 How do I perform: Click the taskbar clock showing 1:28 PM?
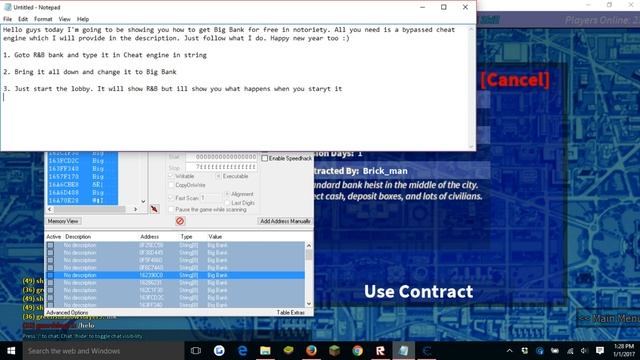tap(624, 350)
